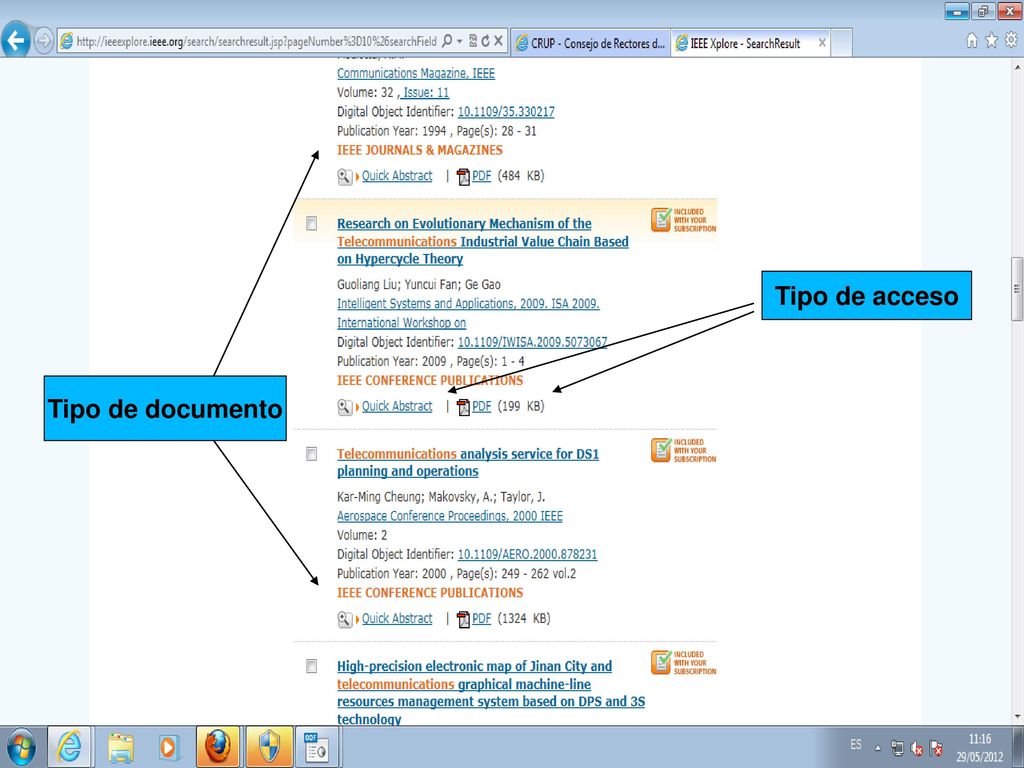Click the URL address field

(256, 41)
